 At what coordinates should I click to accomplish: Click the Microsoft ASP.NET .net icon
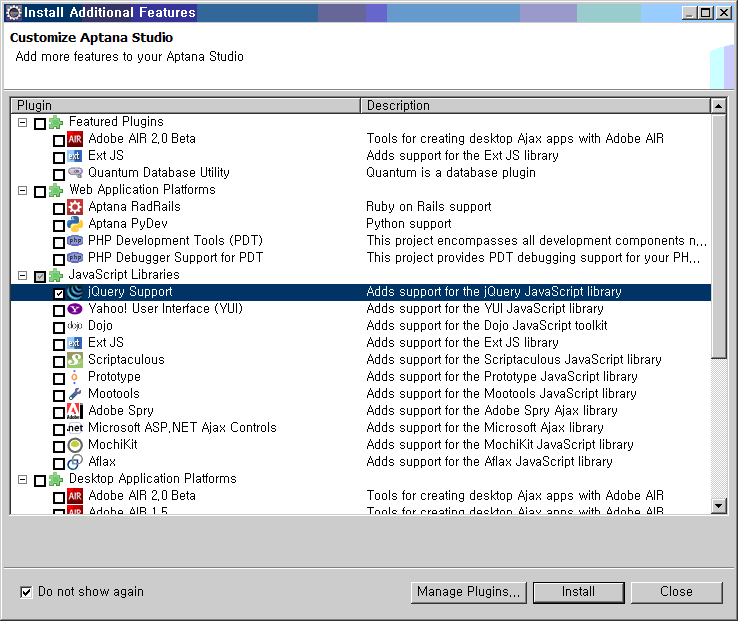tap(75, 428)
